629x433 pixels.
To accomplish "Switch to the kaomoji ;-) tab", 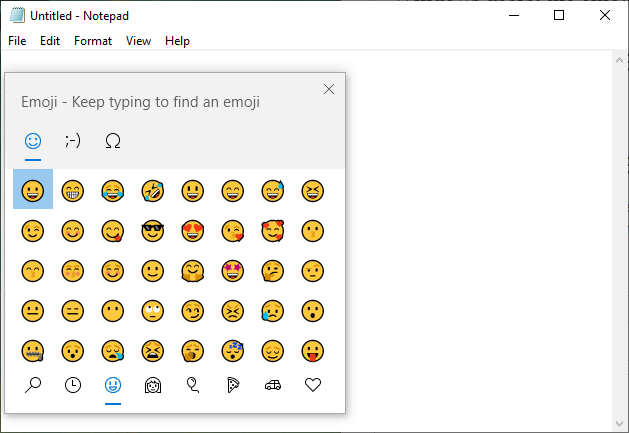I will pyautogui.click(x=73, y=141).
